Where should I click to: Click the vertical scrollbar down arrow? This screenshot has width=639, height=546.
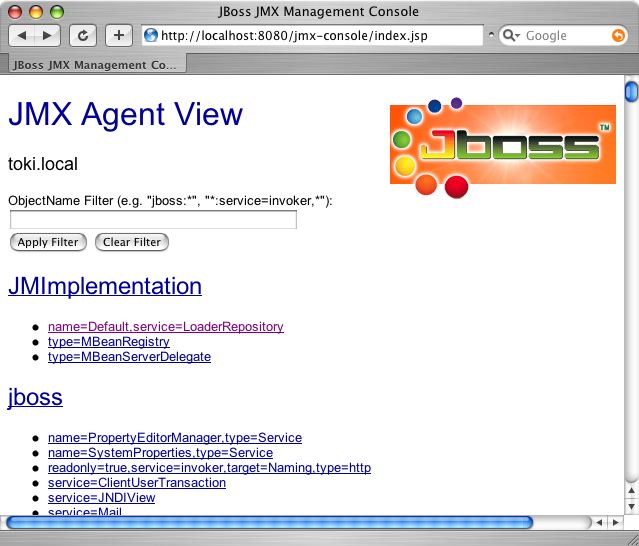pyautogui.click(x=631, y=506)
